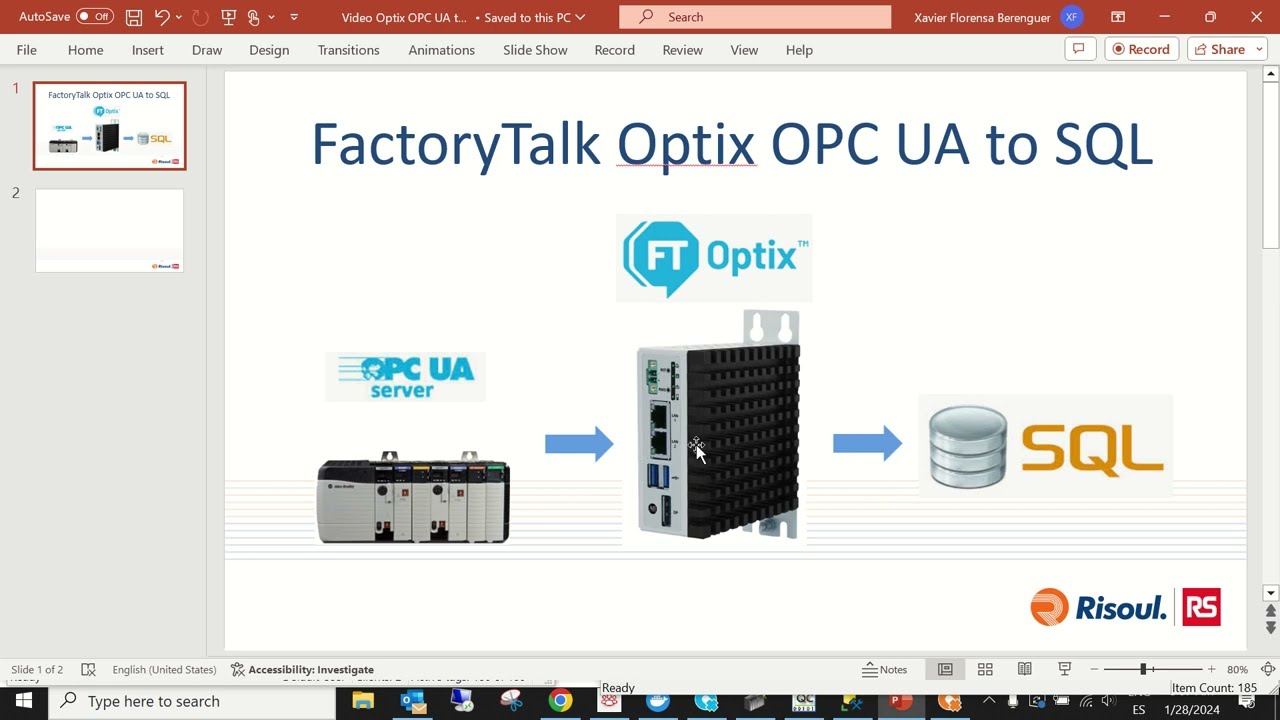Open the Touch/Mouse mode dropdown arrow

click(271, 17)
